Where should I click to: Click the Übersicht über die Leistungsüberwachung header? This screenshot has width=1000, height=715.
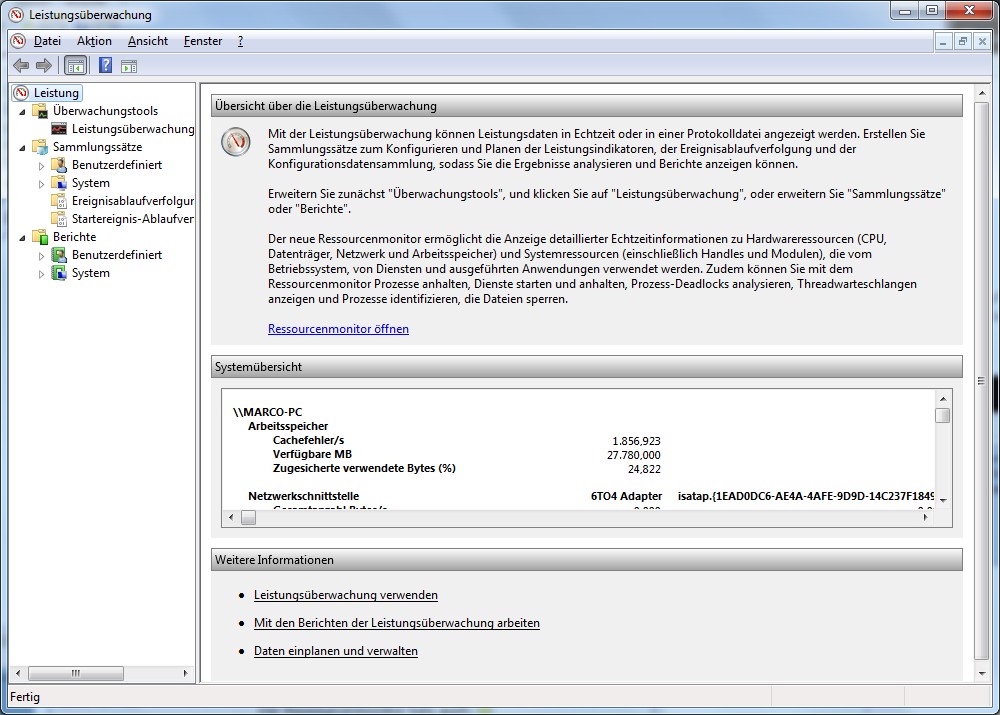(x=587, y=106)
